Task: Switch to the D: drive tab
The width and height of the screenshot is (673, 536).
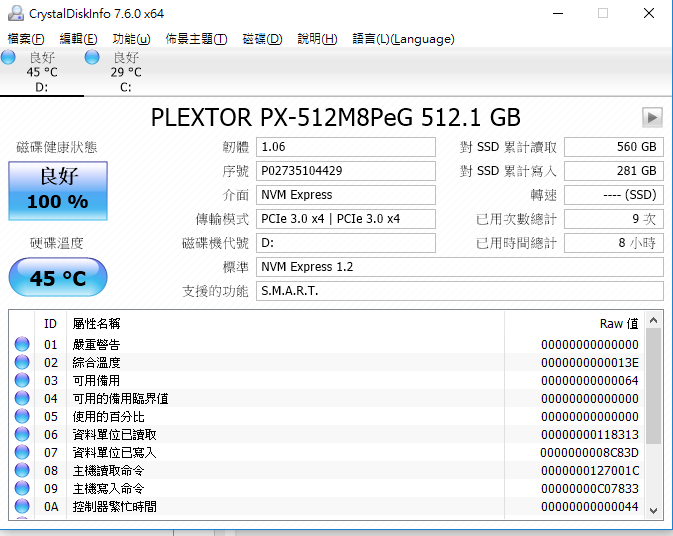Action: coord(42,72)
